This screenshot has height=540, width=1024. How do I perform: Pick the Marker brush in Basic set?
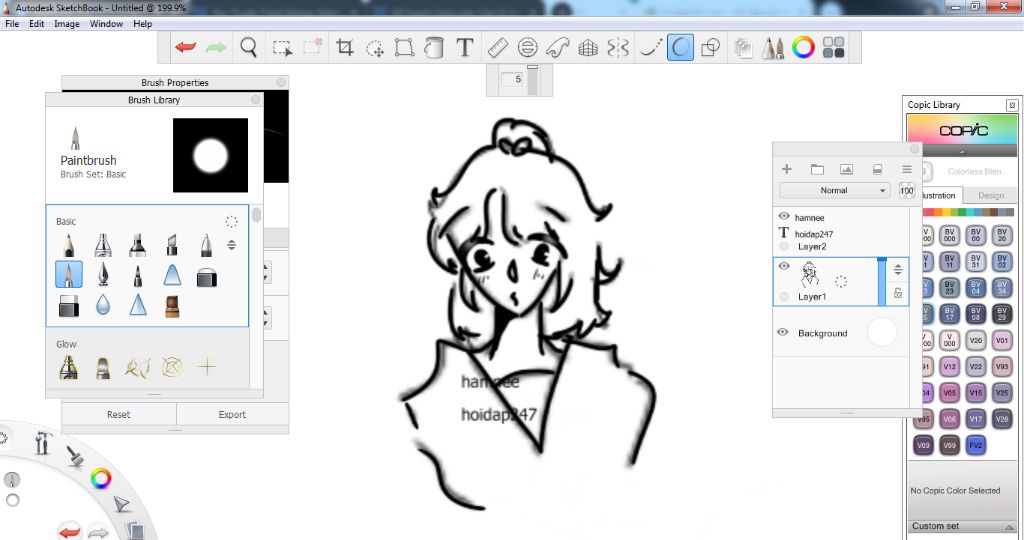pyautogui.click(x=137, y=245)
